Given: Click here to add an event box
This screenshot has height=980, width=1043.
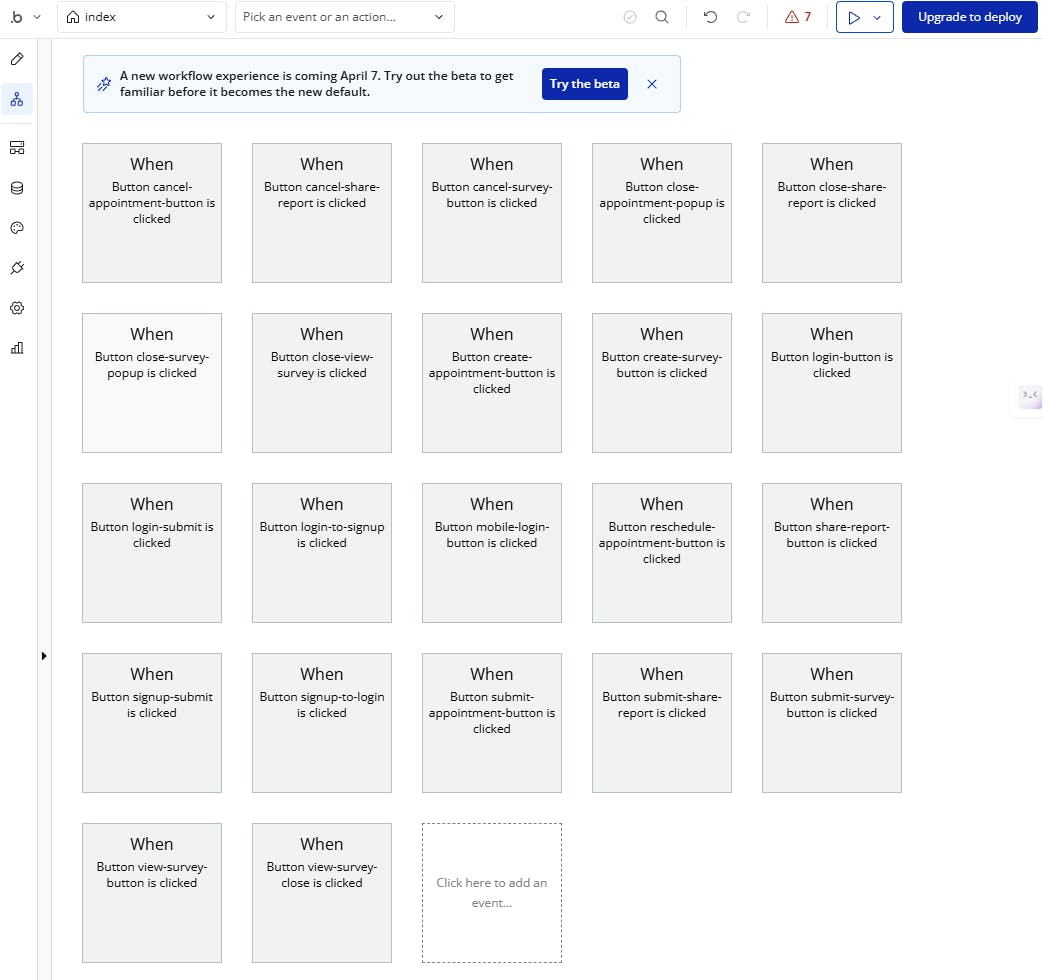Looking at the screenshot, I should (492, 893).
